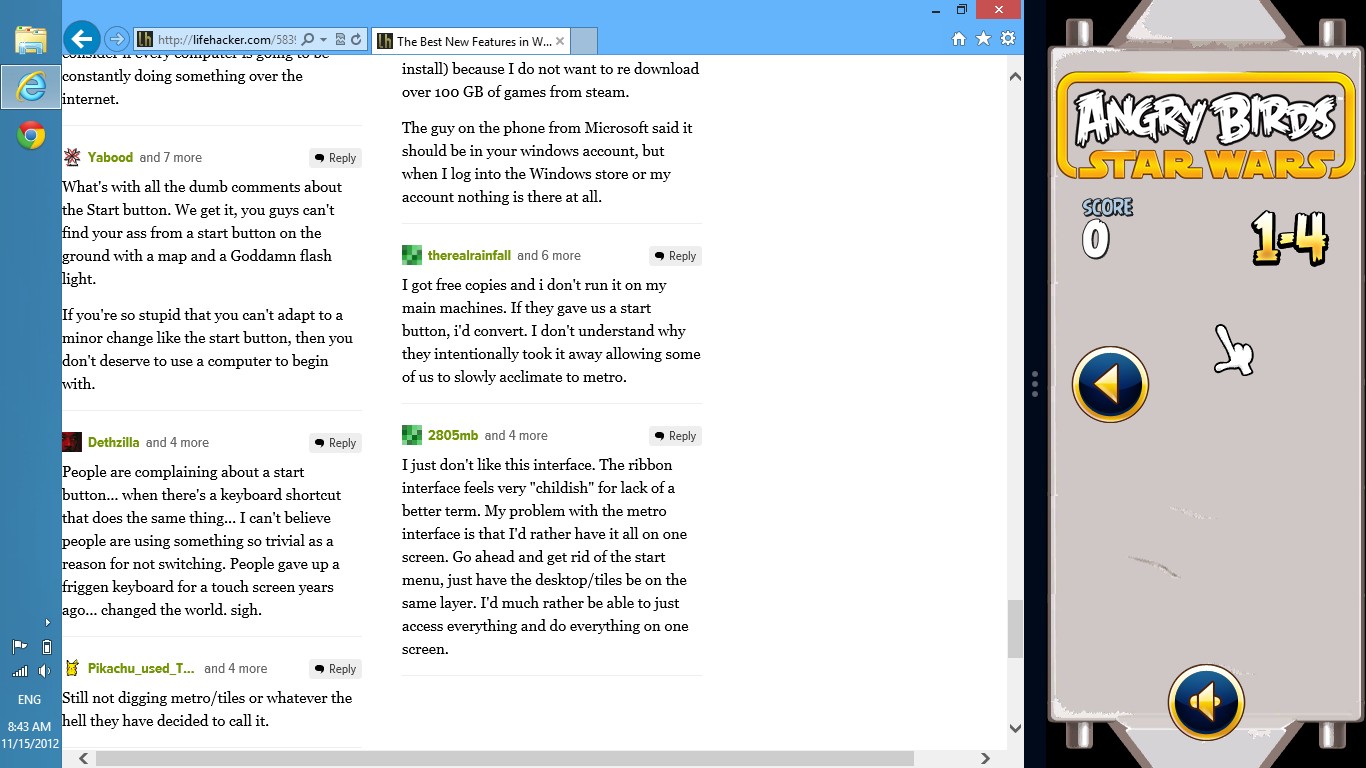Reply to Dethzilla's comment
Screen dimensions: 1366x768
point(335,443)
